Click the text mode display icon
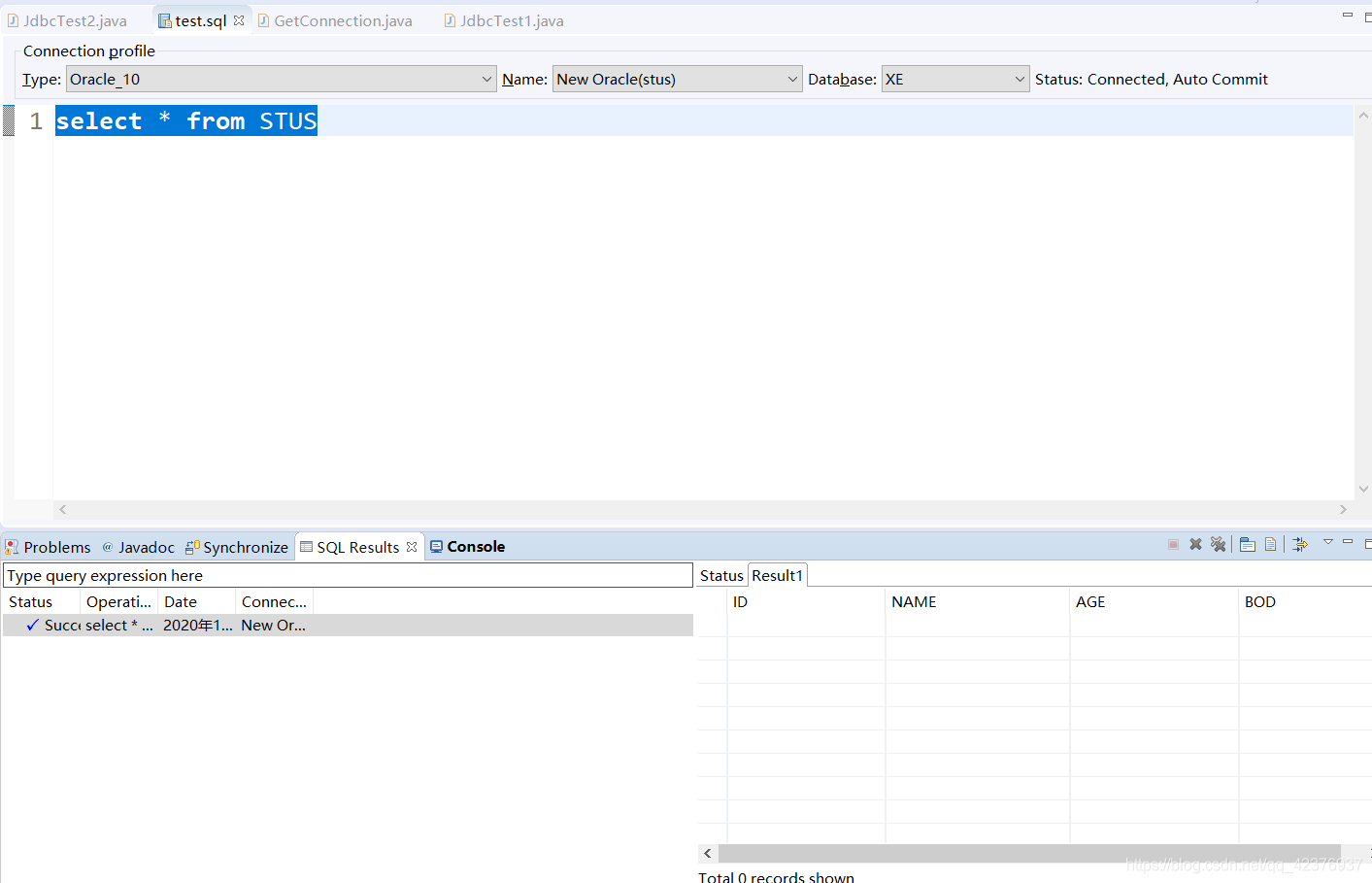 pyautogui.click(x=1271, y=545)
